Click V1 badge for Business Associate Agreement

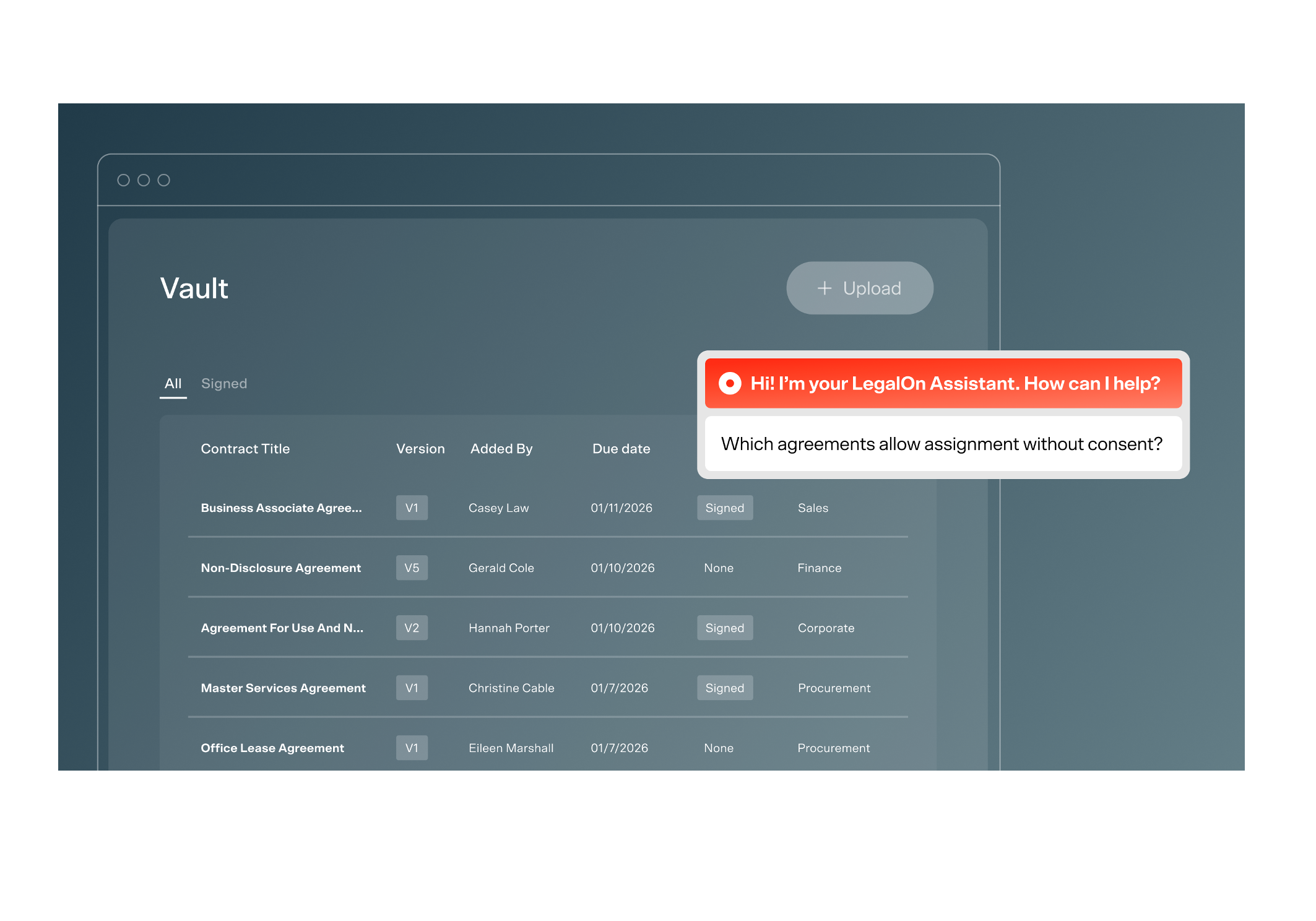[412, 508]
